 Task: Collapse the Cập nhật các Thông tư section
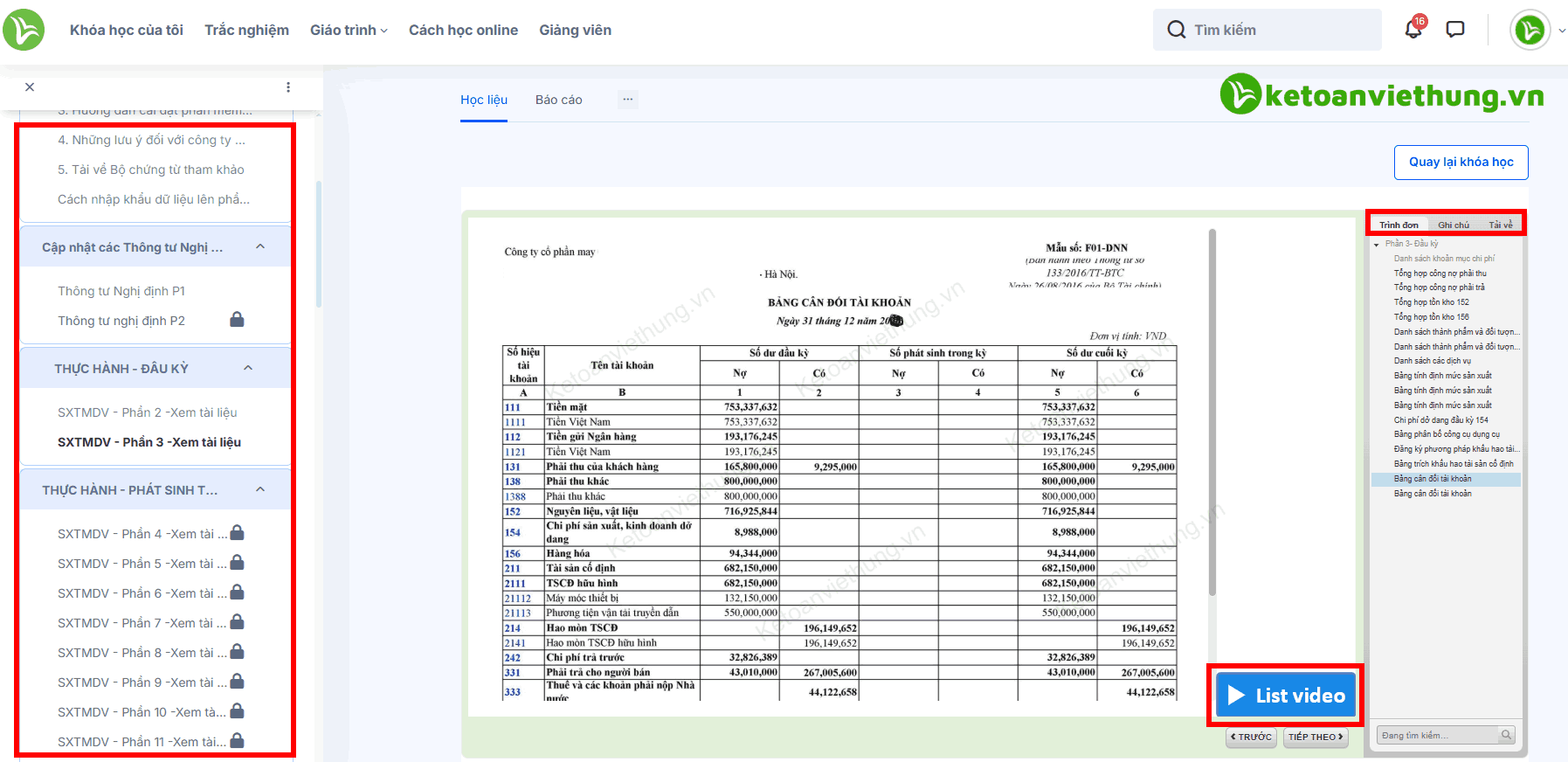[x=260, y=247]
